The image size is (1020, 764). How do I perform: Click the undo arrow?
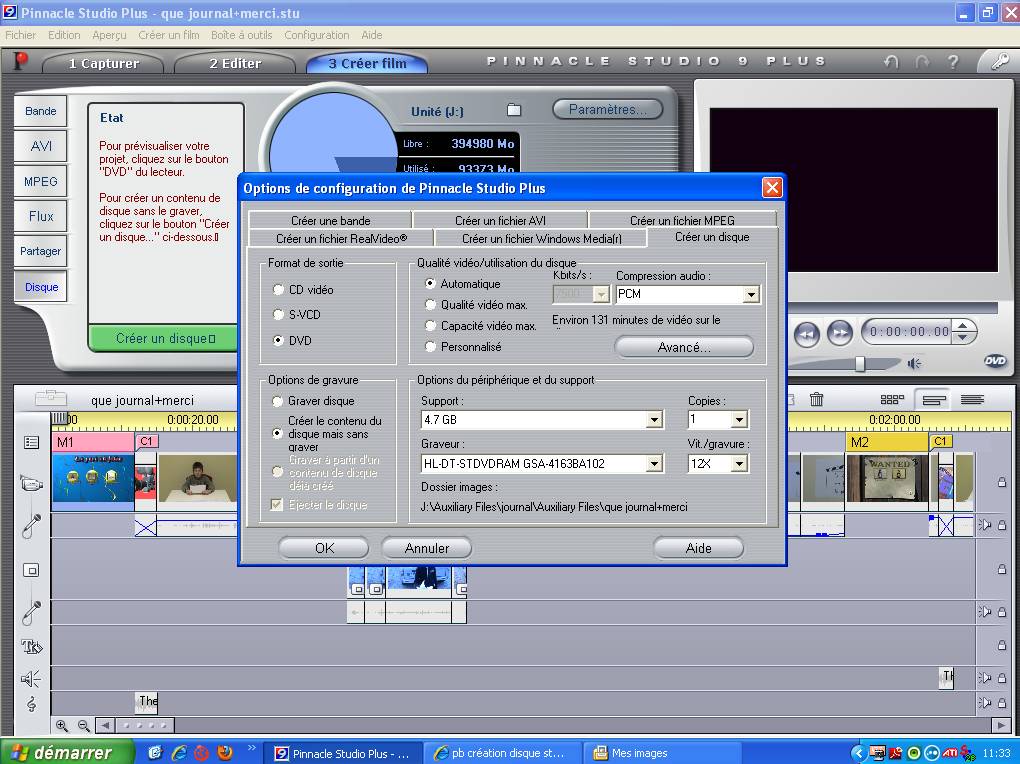(x=891, y=62)
